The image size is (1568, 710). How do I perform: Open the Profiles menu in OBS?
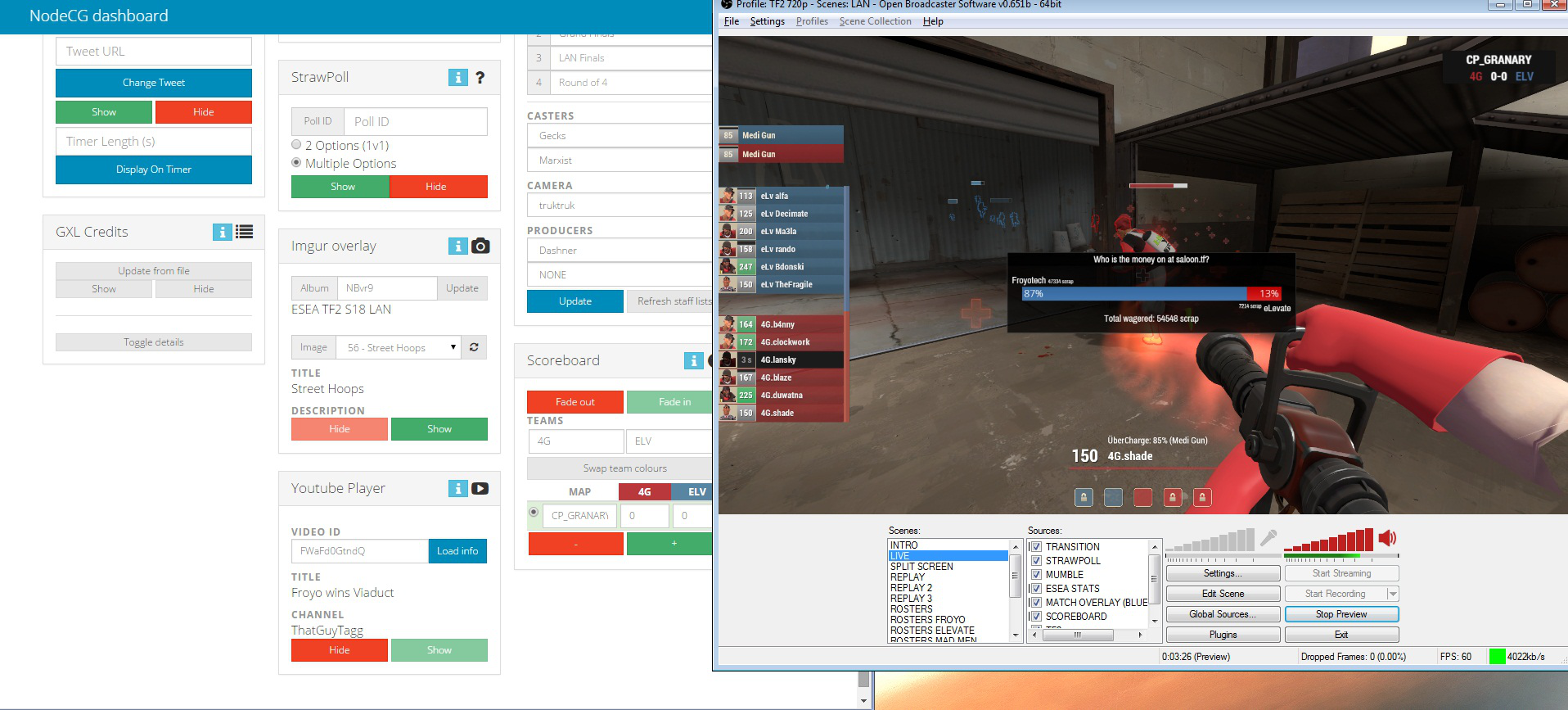pos(812,21)
